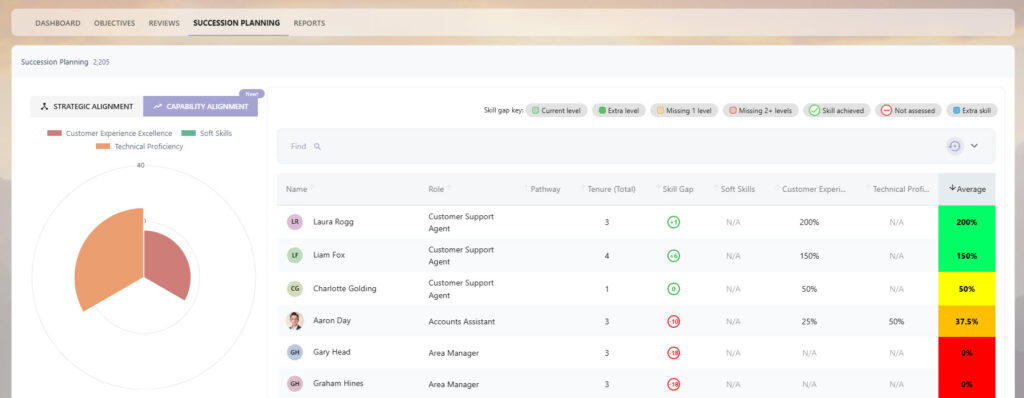The height and width of the screenshot is (398, 1024).
Task: Click the search magnifier icon
Action: click(x=317, y=146)
